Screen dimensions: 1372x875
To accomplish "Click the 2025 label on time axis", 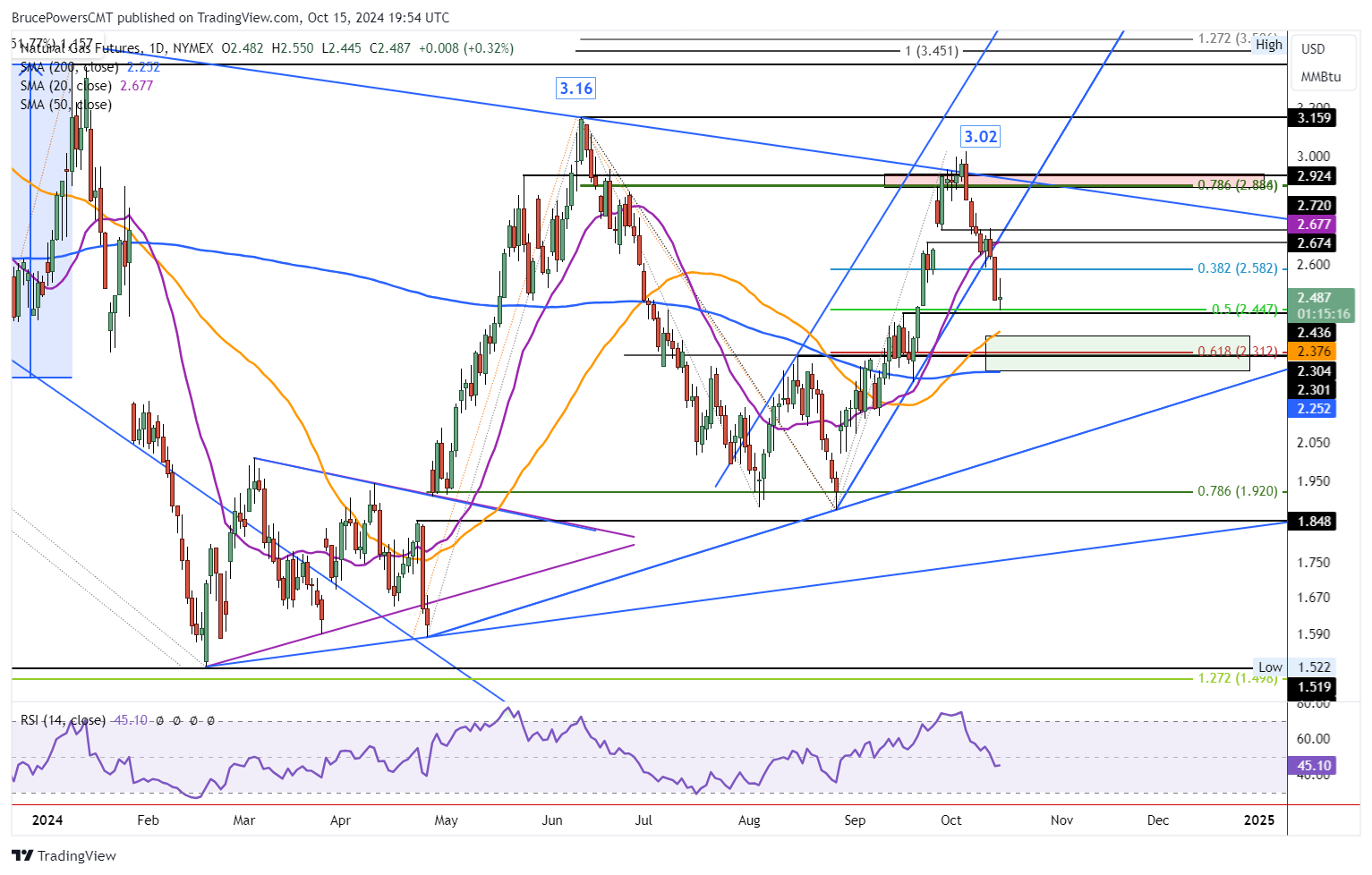I will click(1260, 820).
